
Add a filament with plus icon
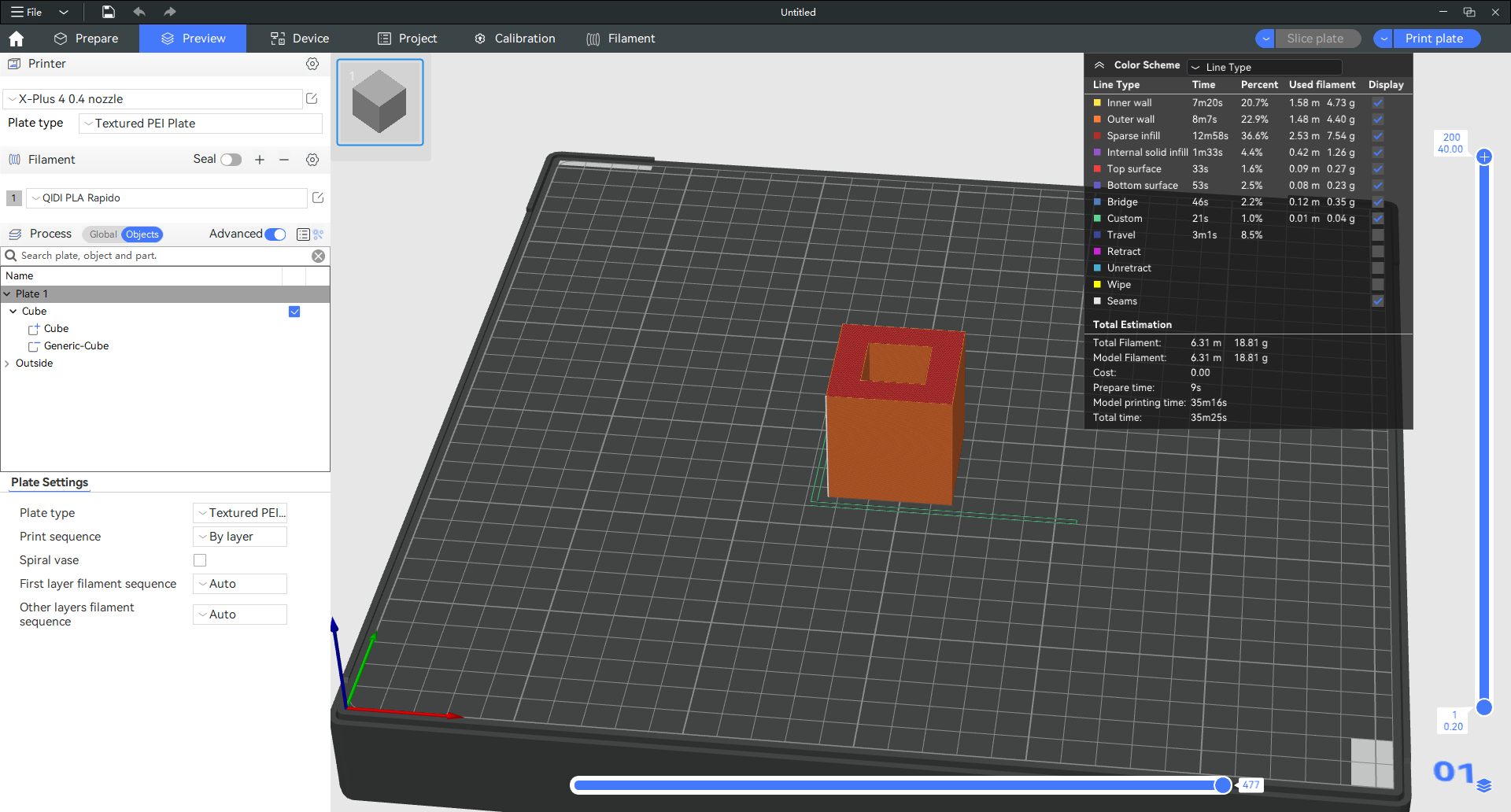pos(260,160)
